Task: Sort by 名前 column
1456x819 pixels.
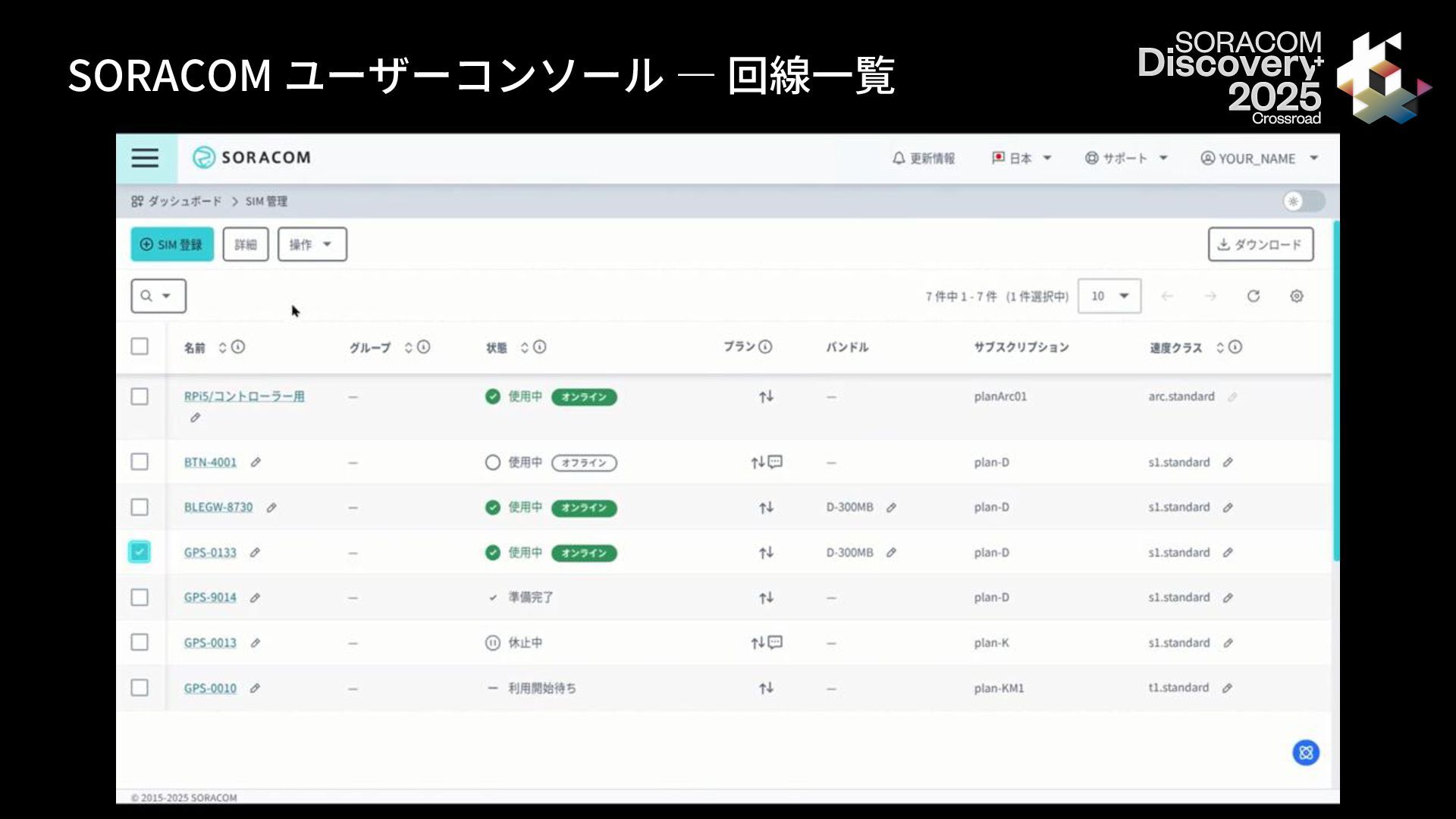Action: pos(222,347)
